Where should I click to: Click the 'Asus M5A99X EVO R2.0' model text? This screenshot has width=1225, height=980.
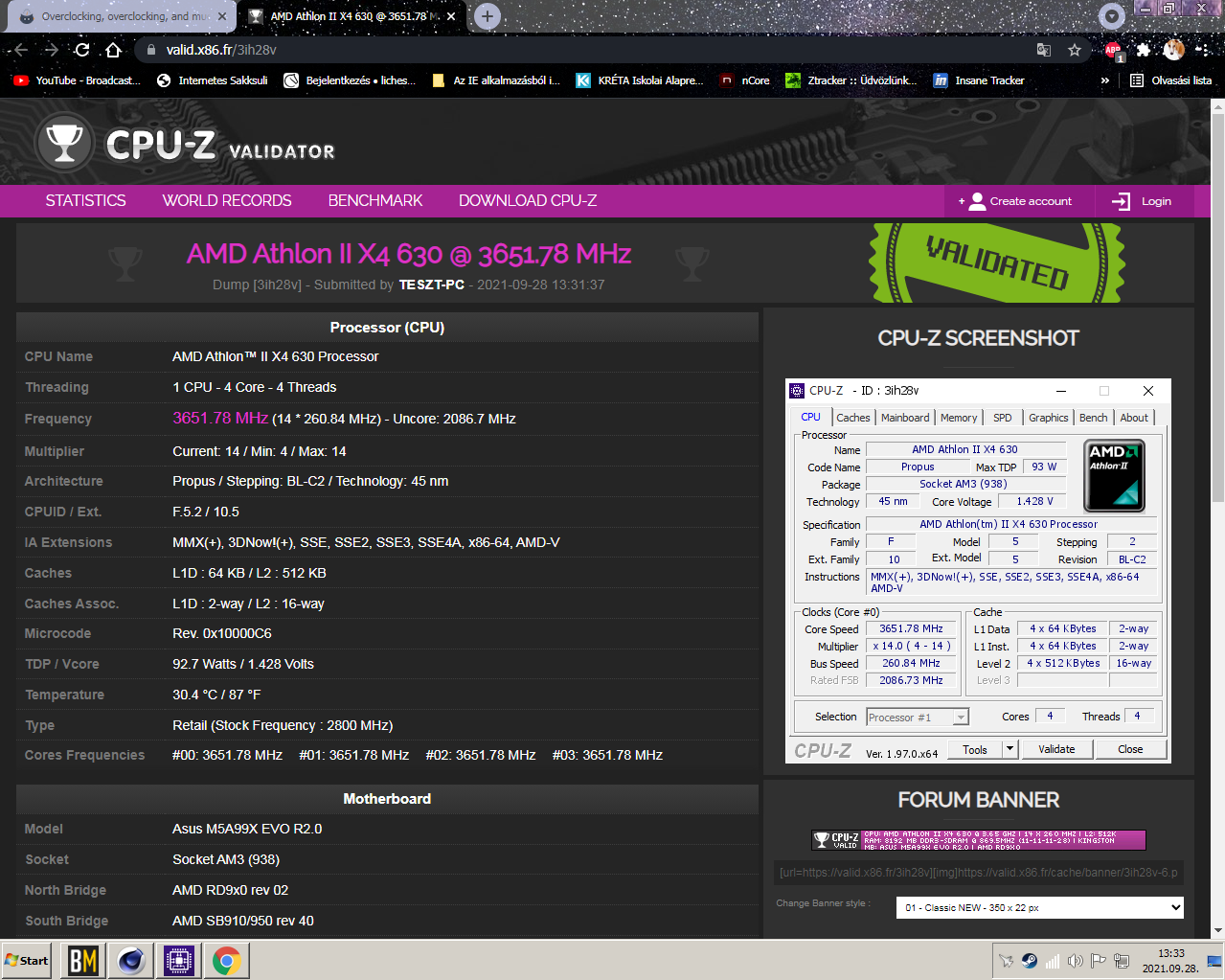tap(247, 829)
